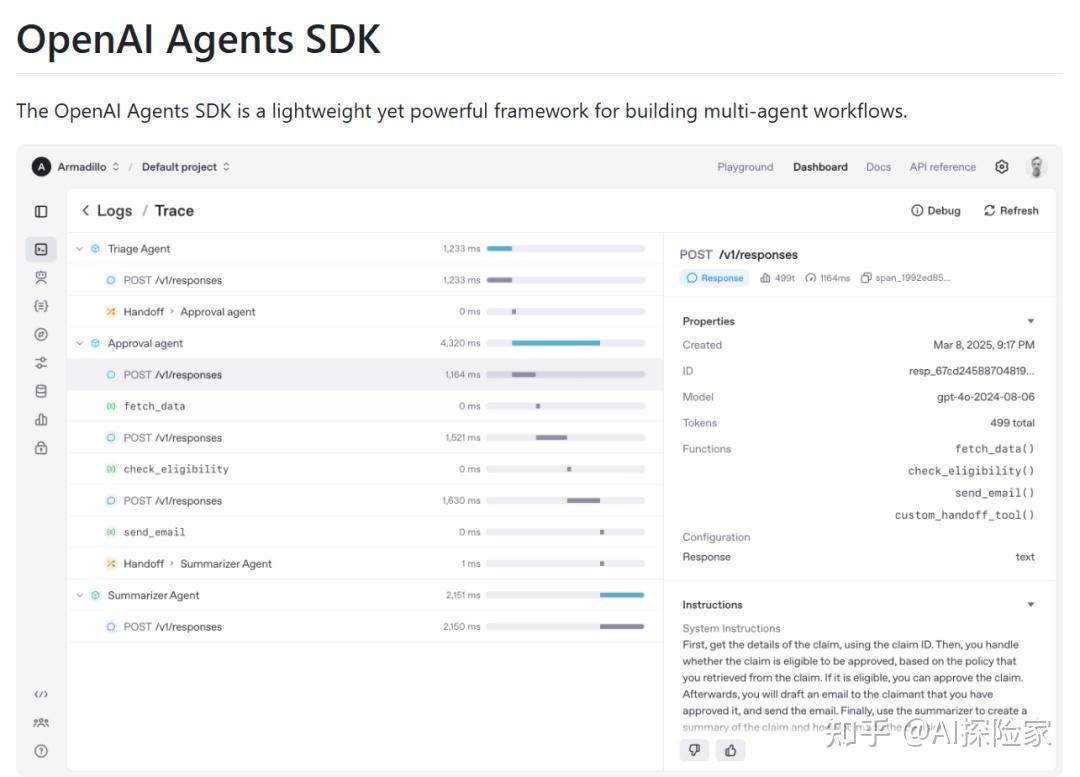Select the storage database icon in sidebar
Screen dimensions: 1080x777
coord(40,391)
